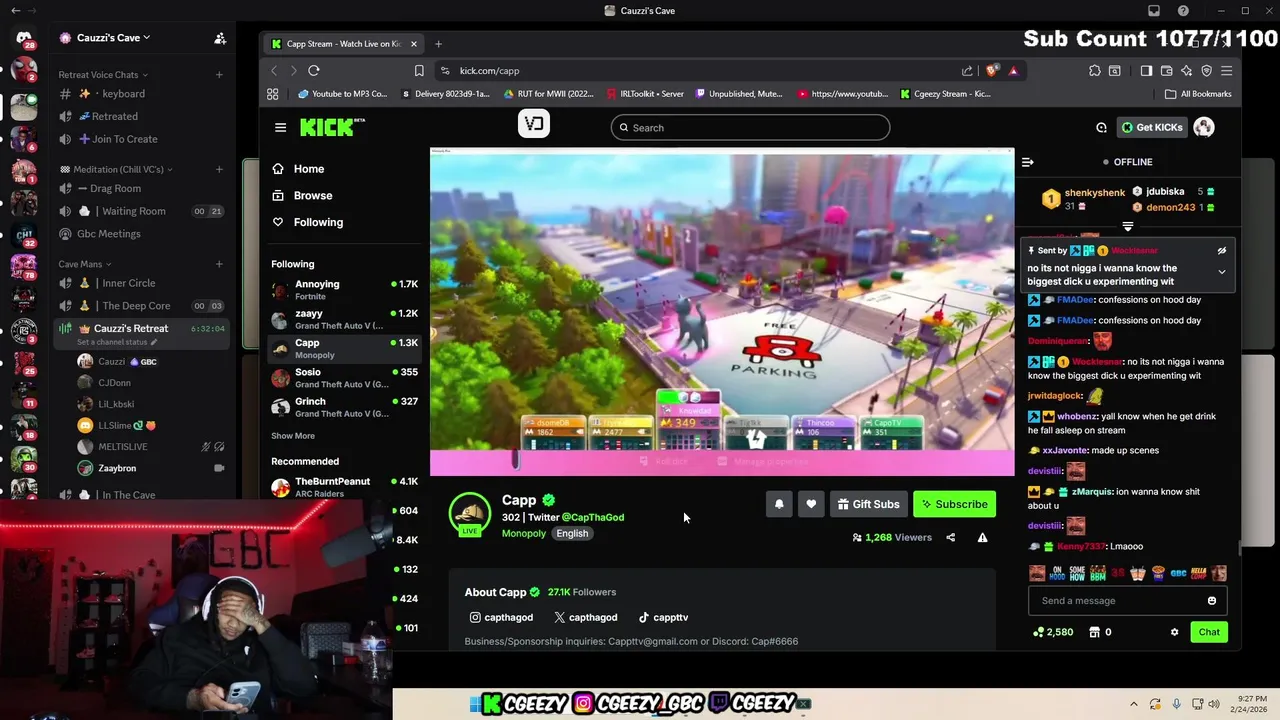Open the apps grid in bookmarks bar

pyautogui.click(x=272, y=94)
